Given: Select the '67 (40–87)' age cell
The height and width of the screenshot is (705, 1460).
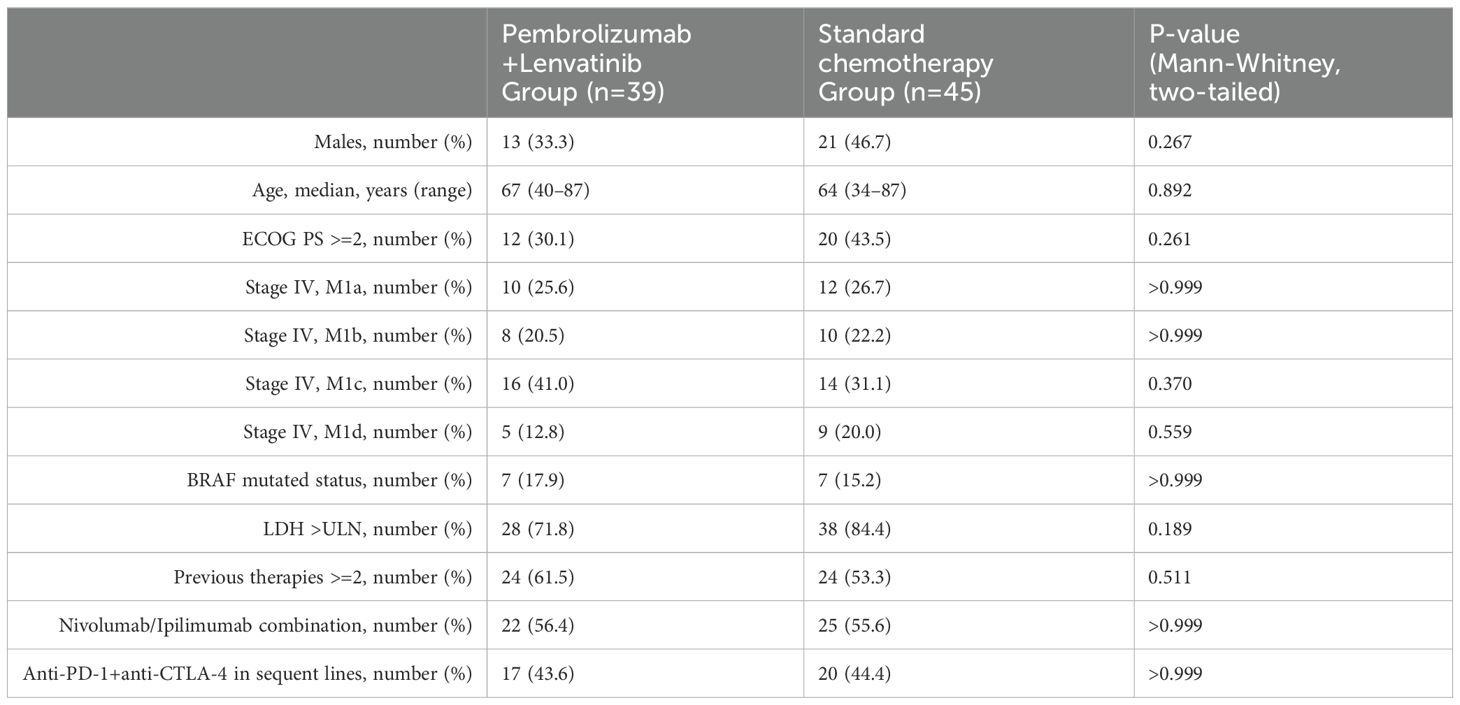Looking at the screenshot, I should pos(545,191).
